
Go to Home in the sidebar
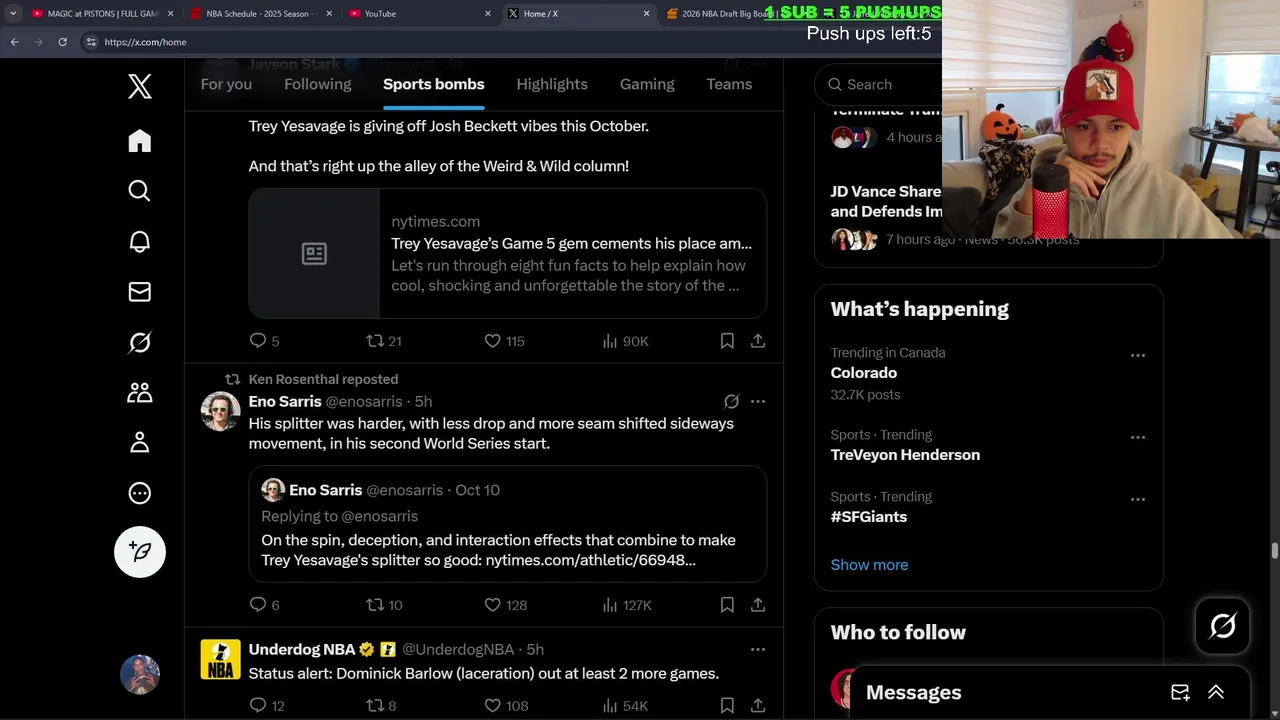click(140, 141)
